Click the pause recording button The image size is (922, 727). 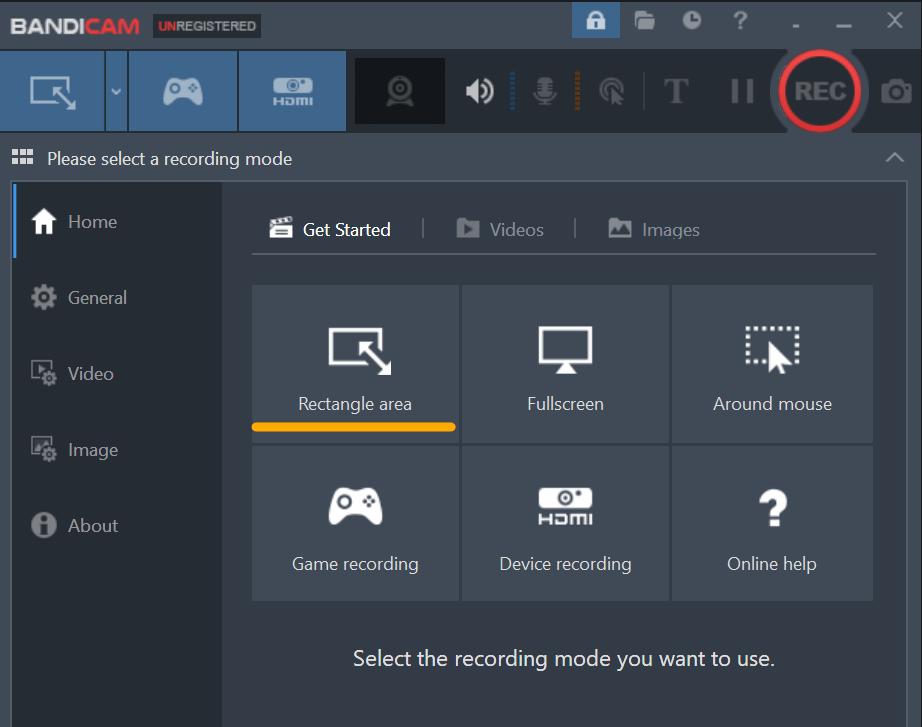(742, 91)
